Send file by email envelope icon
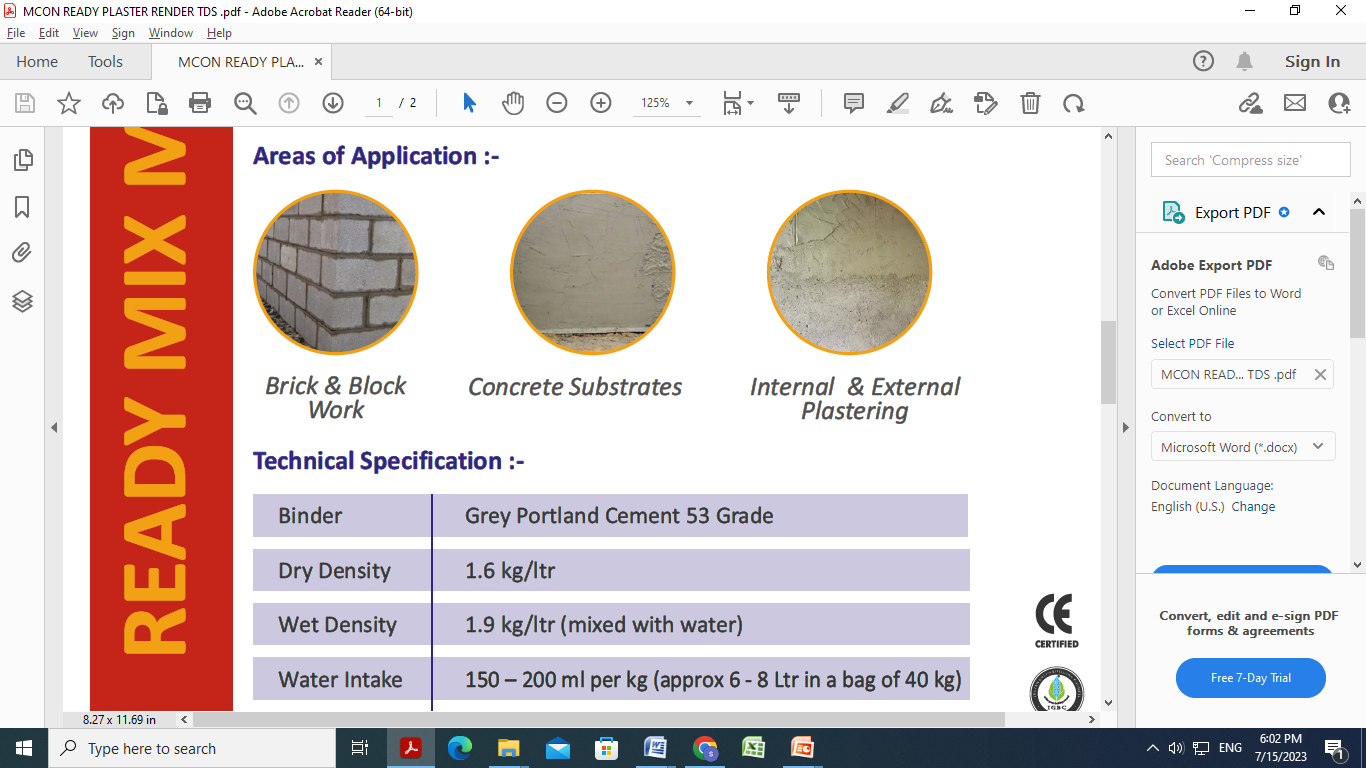This screenshot has width=1366, height=768. (1295, 103)
